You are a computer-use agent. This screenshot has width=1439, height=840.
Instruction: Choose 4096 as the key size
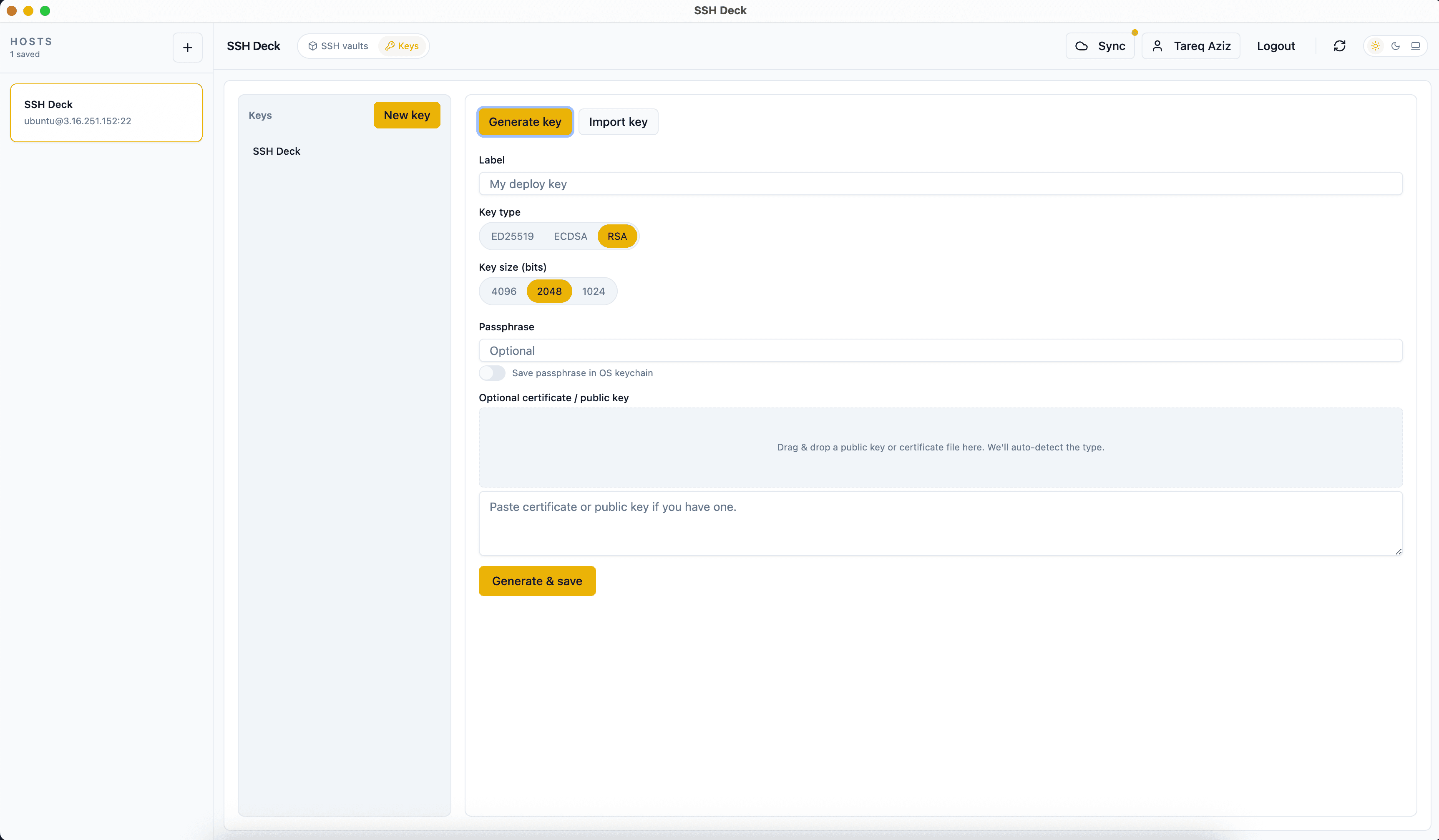503,291
